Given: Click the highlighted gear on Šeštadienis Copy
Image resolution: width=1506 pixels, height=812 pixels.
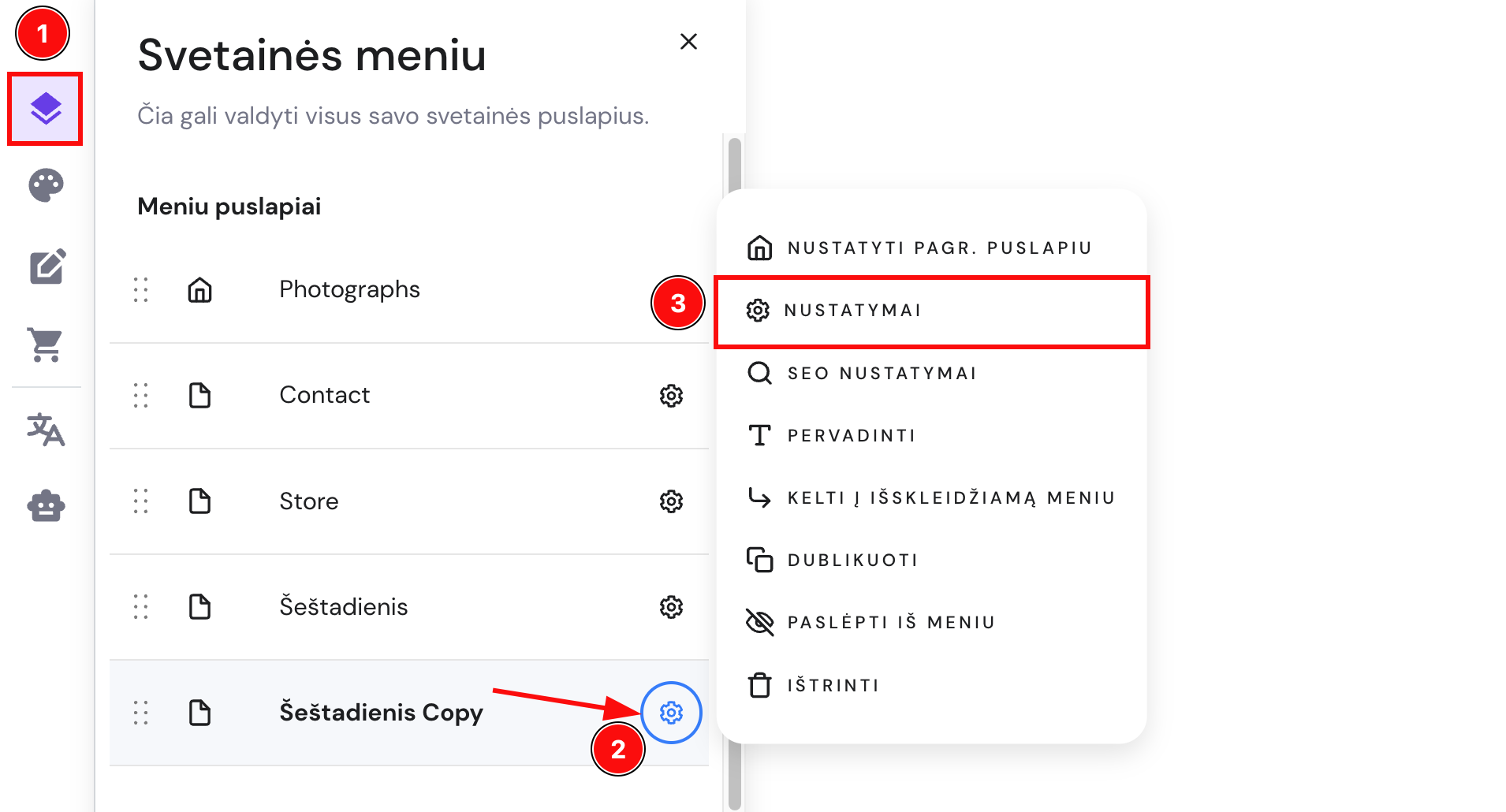Looking at the screenshot, I should point(671,712).
